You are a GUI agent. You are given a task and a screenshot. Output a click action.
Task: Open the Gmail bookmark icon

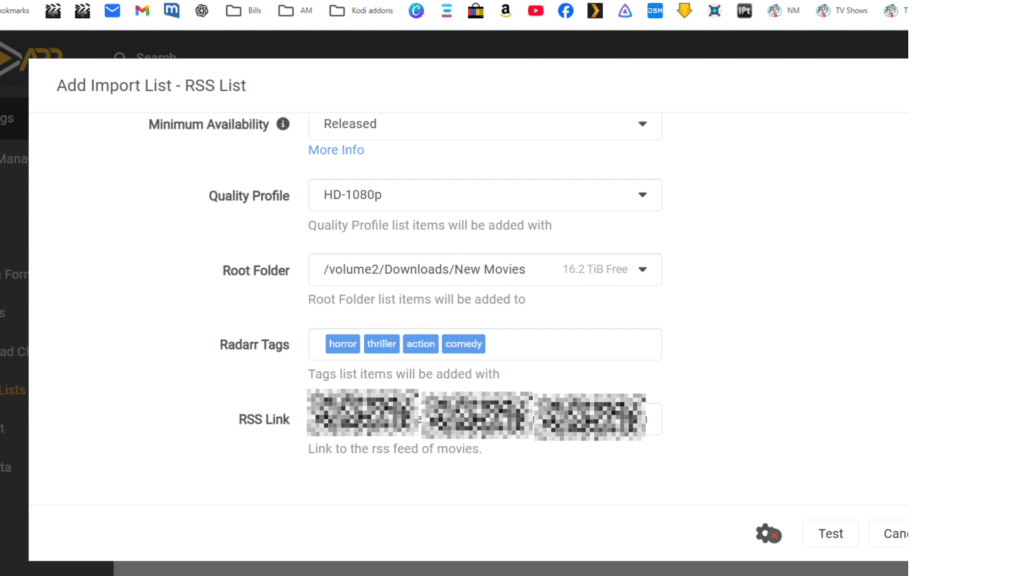pos(142,11)
